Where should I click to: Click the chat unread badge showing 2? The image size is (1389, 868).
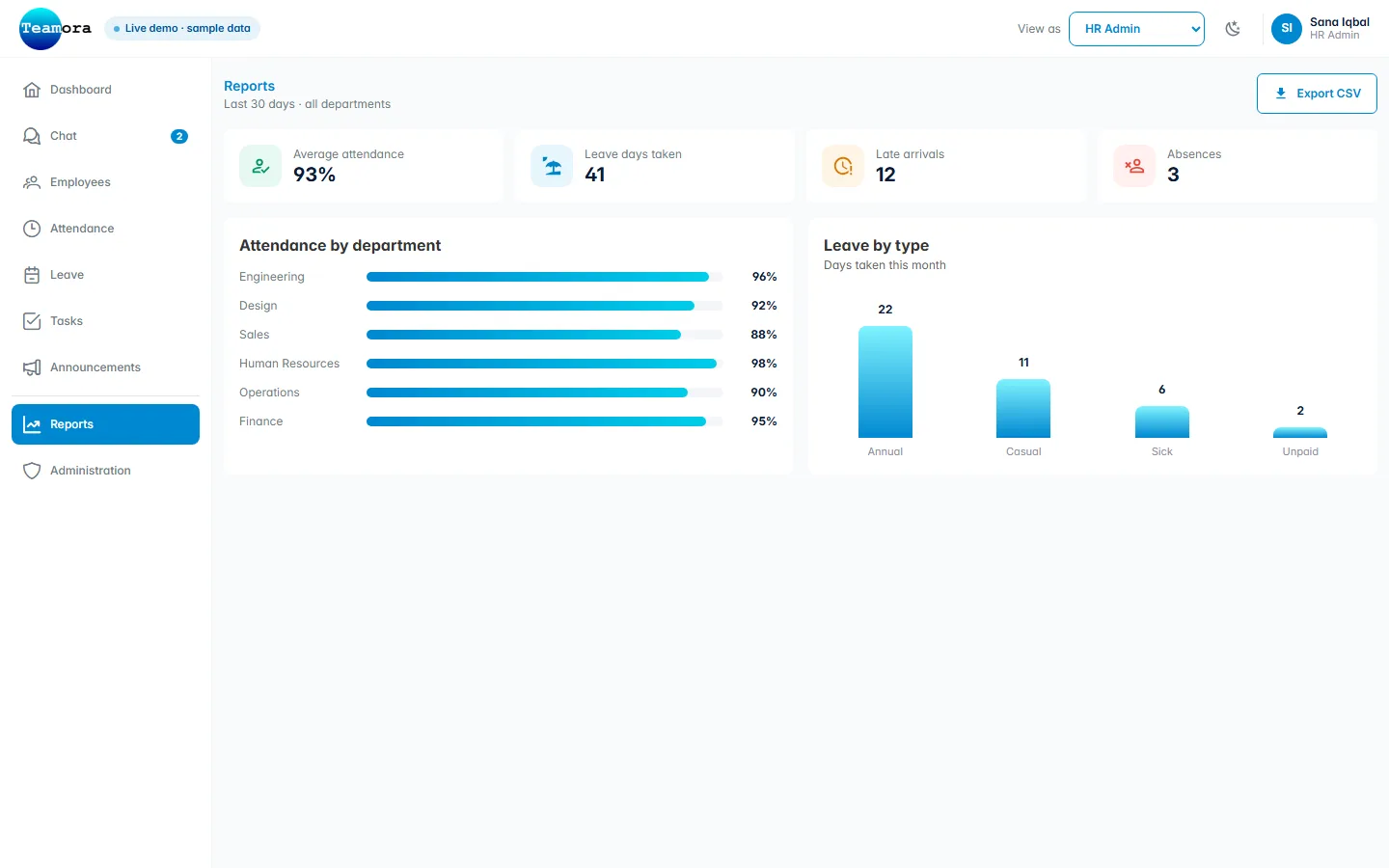(x=179, y=136)
